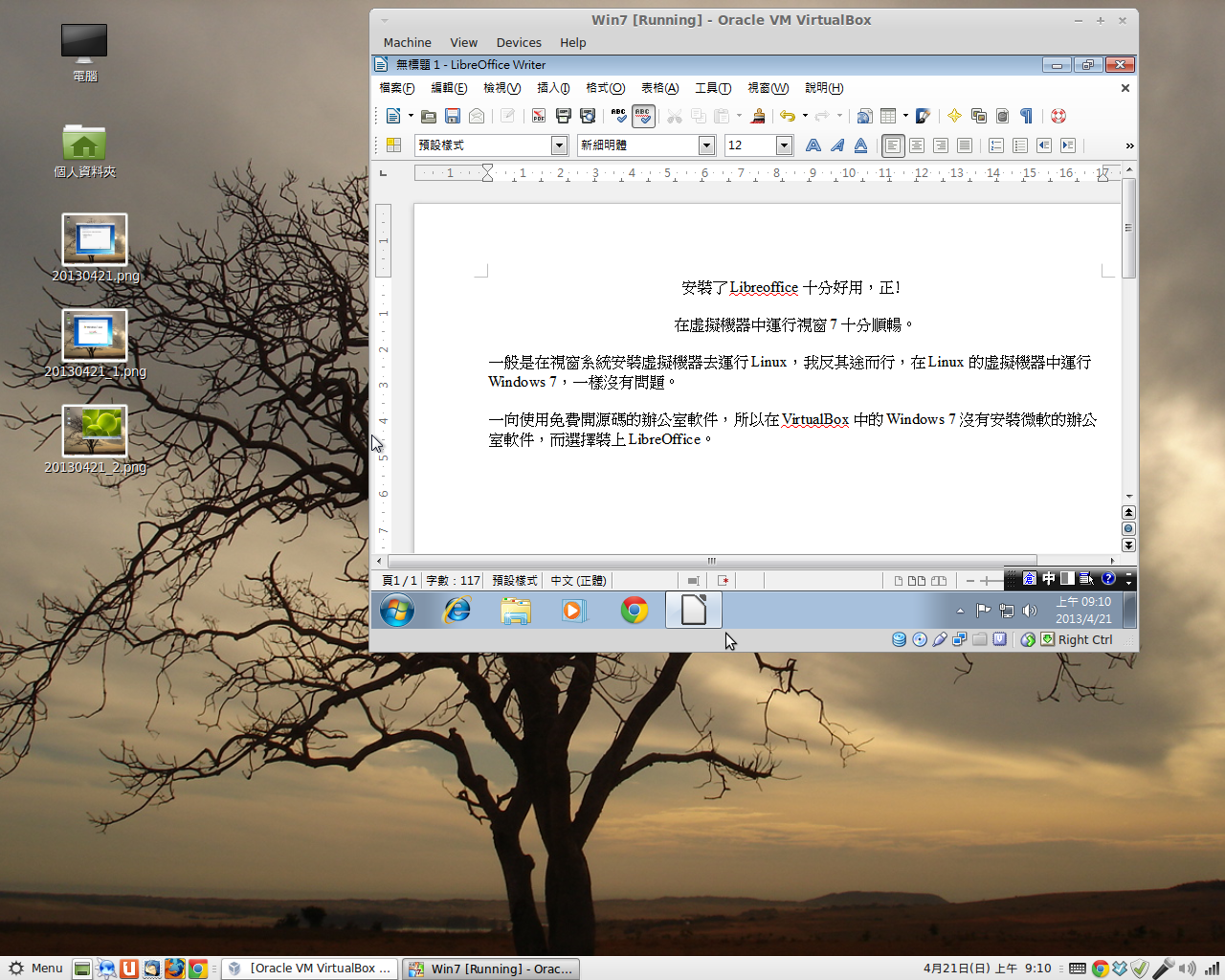
Task: Toggle Justified alignment button
Action: [965, 145]
